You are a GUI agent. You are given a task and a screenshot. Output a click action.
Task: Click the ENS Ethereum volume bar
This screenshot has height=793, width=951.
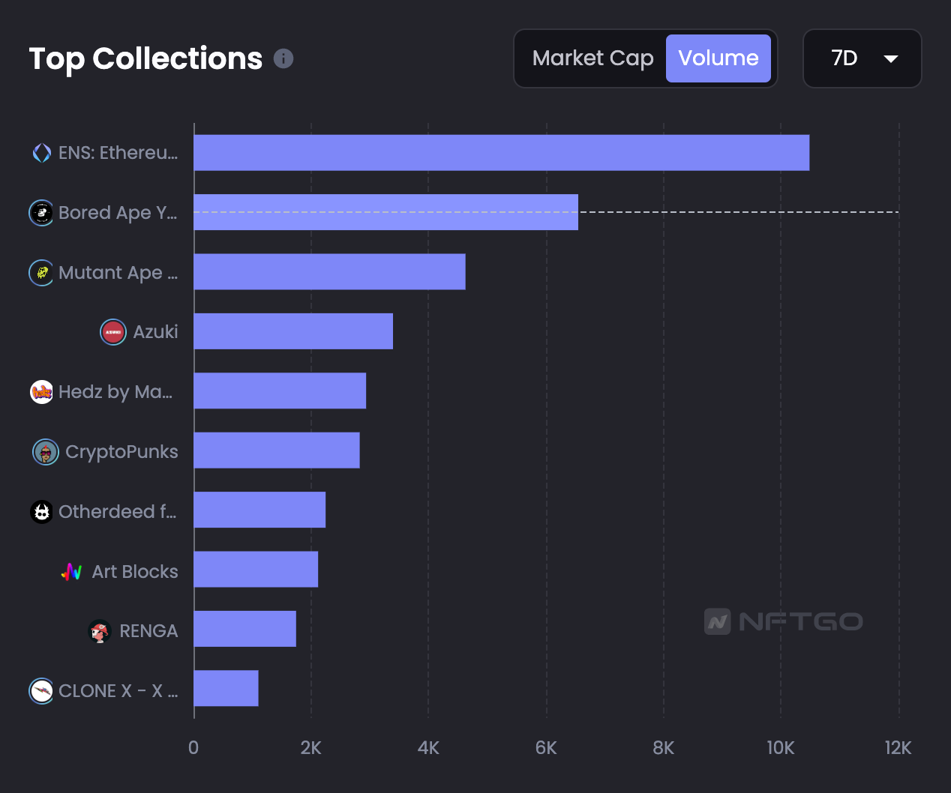pyautogui.click(x=500, y=153)
